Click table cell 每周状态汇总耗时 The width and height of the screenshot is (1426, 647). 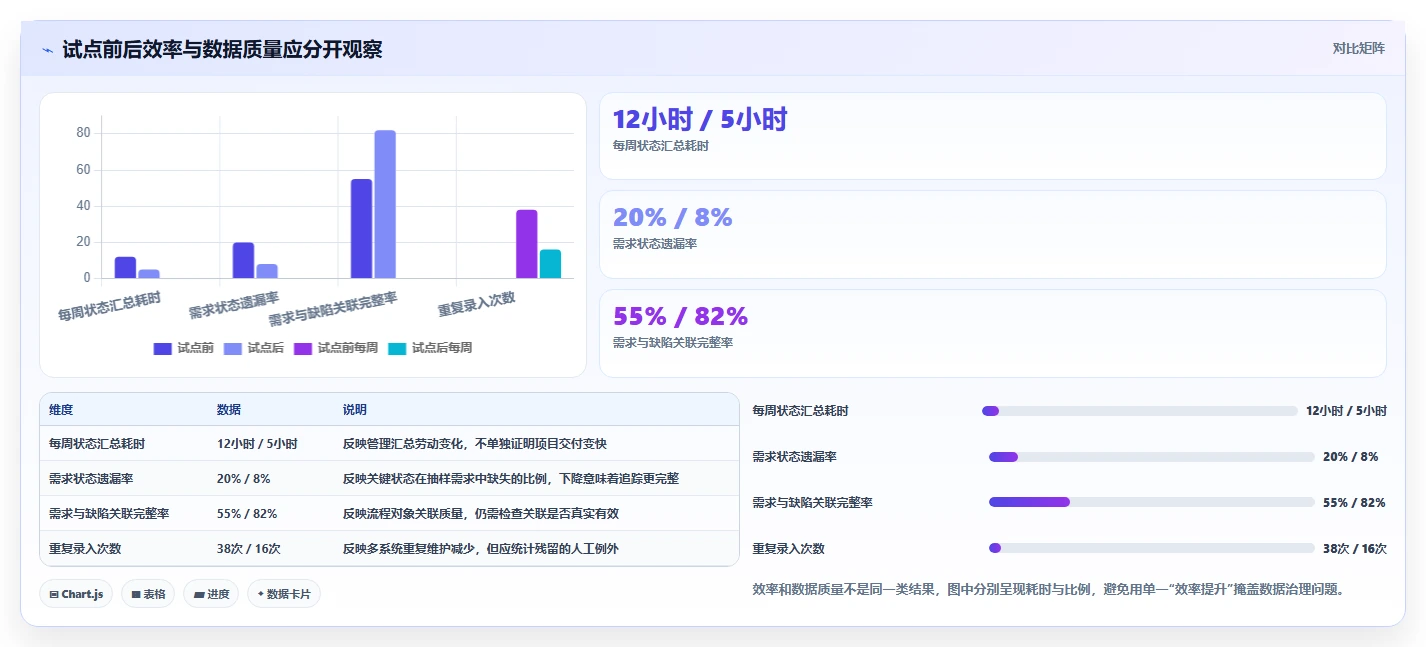pyautogui.click(x=97, y=444)
